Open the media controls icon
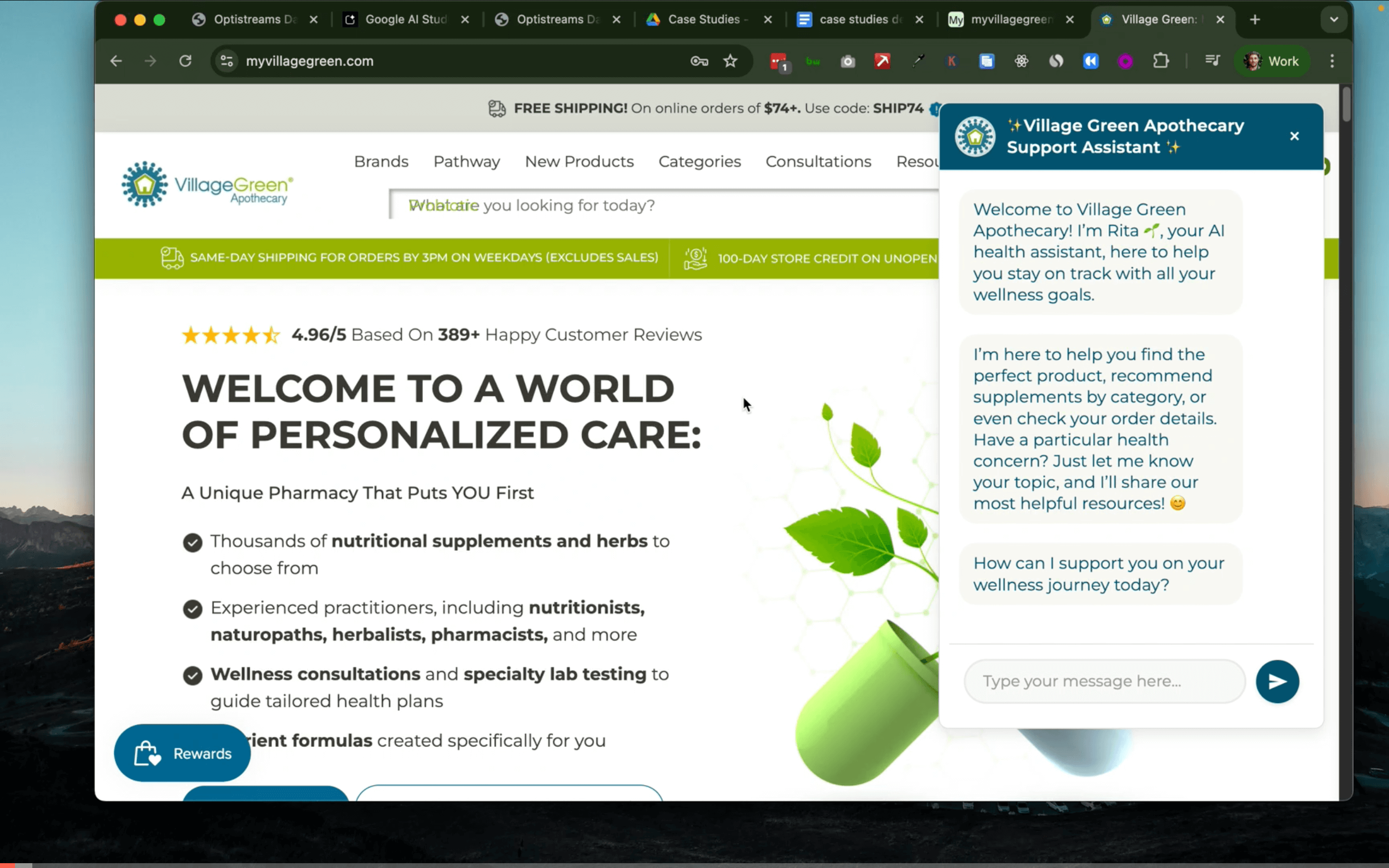The width and height of the screenshot is (1389, 868). click(1212, 61)
